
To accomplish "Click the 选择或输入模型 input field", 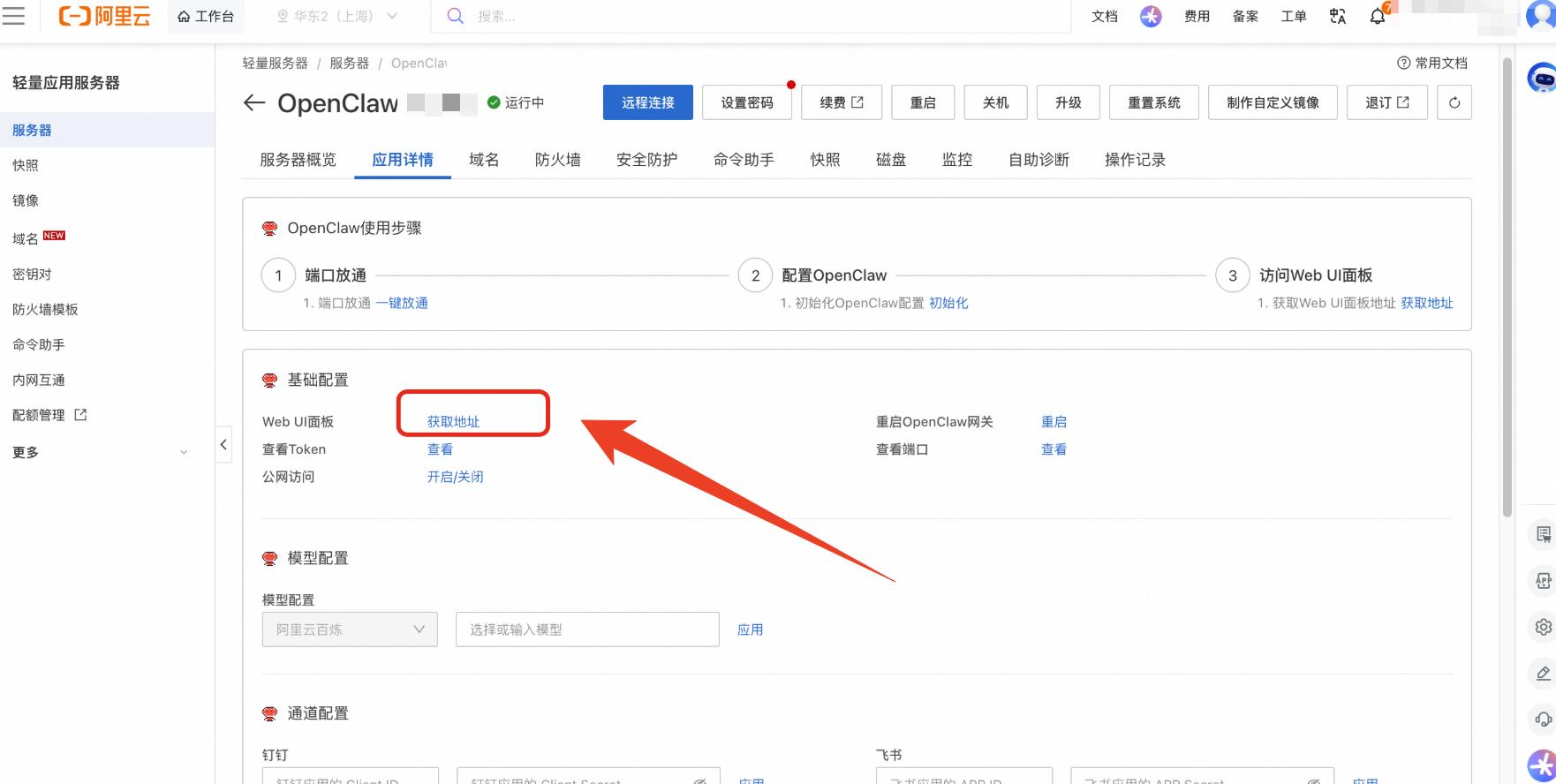I will pyautogui.click(x=587, y=629).
